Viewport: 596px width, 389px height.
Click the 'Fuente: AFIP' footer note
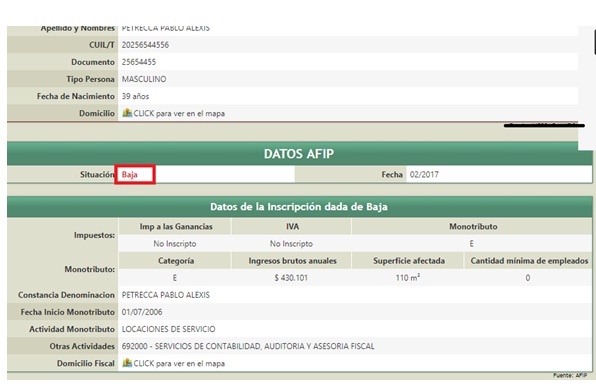(570, 375)
